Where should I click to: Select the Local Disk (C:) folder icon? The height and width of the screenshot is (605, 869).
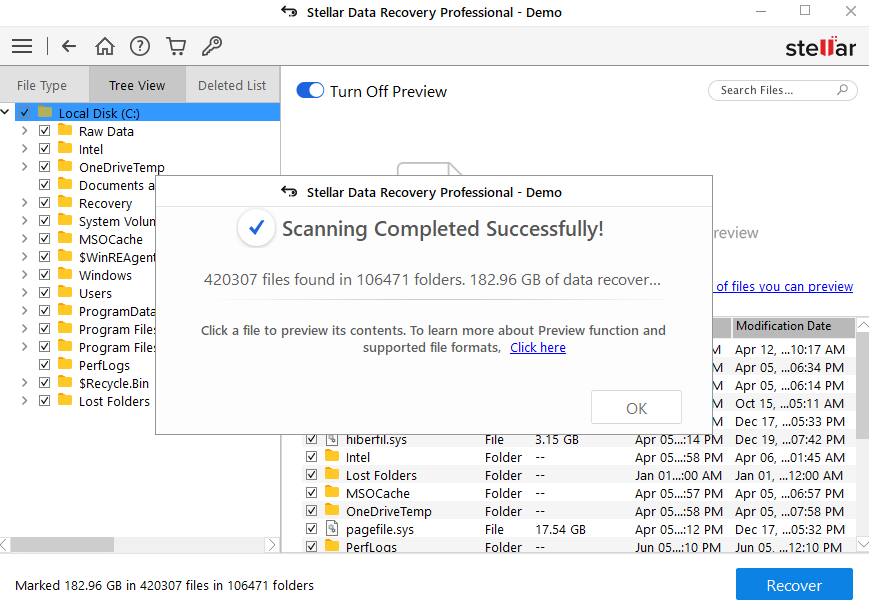45,112
